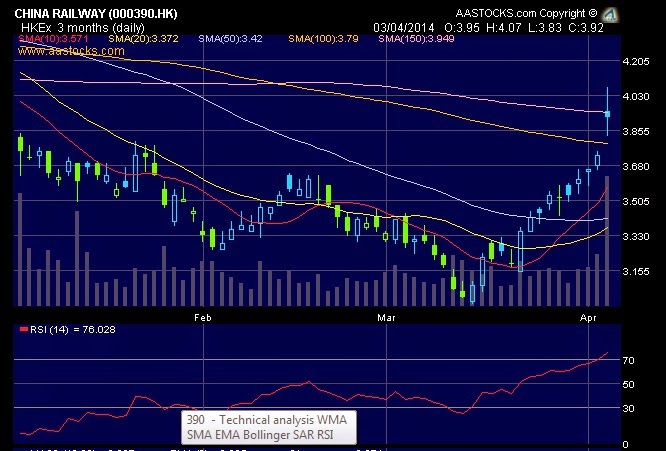Image resolution: width=666 pixels, height=451 pixels.
Task: Click the RSI red legend marker
Action: 24,329
